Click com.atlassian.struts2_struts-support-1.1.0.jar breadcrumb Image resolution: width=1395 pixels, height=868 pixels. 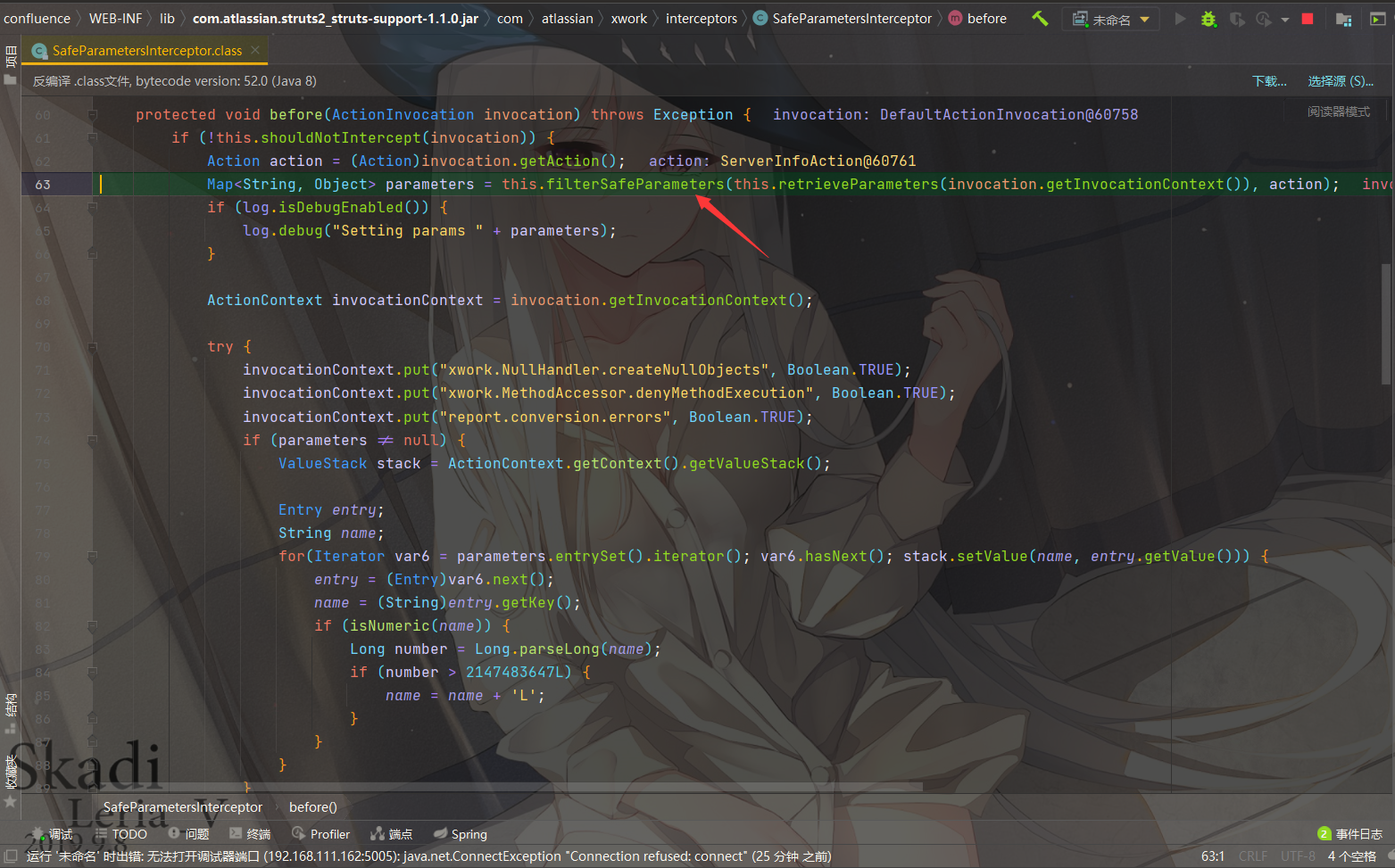(336, 19)
